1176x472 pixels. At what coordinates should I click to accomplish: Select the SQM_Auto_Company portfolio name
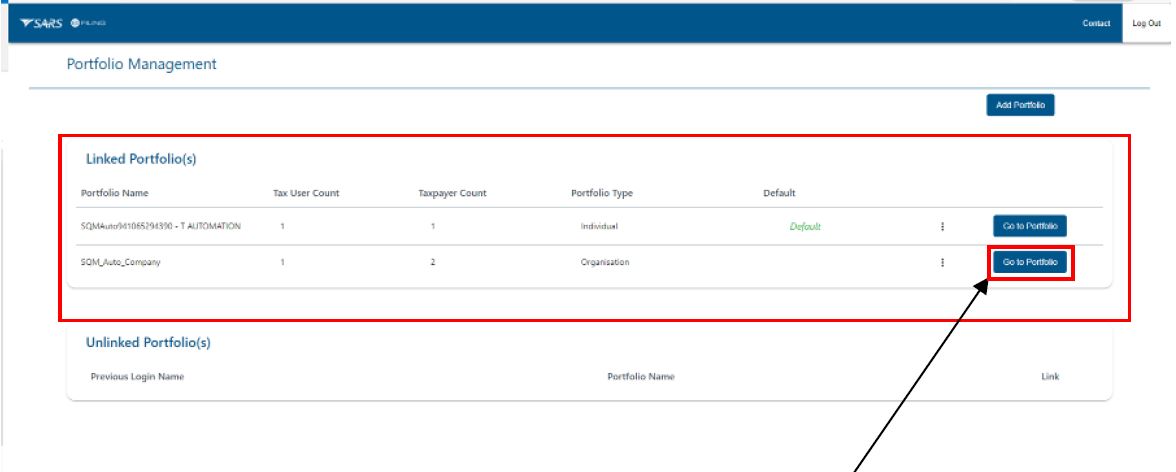coord(120,263)
